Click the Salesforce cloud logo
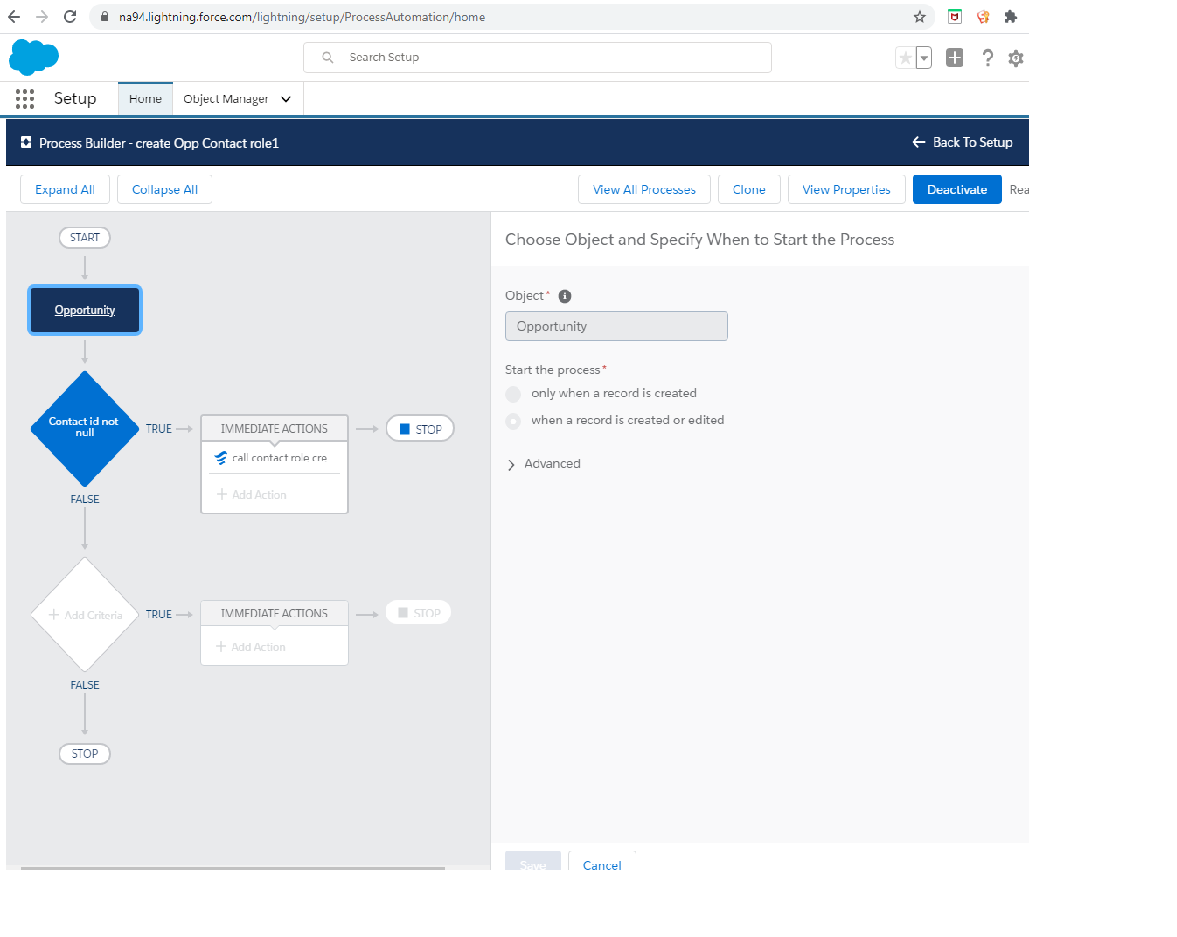Image resolution: width=1177 pixels, height=937 pixels. pos(34,57)
